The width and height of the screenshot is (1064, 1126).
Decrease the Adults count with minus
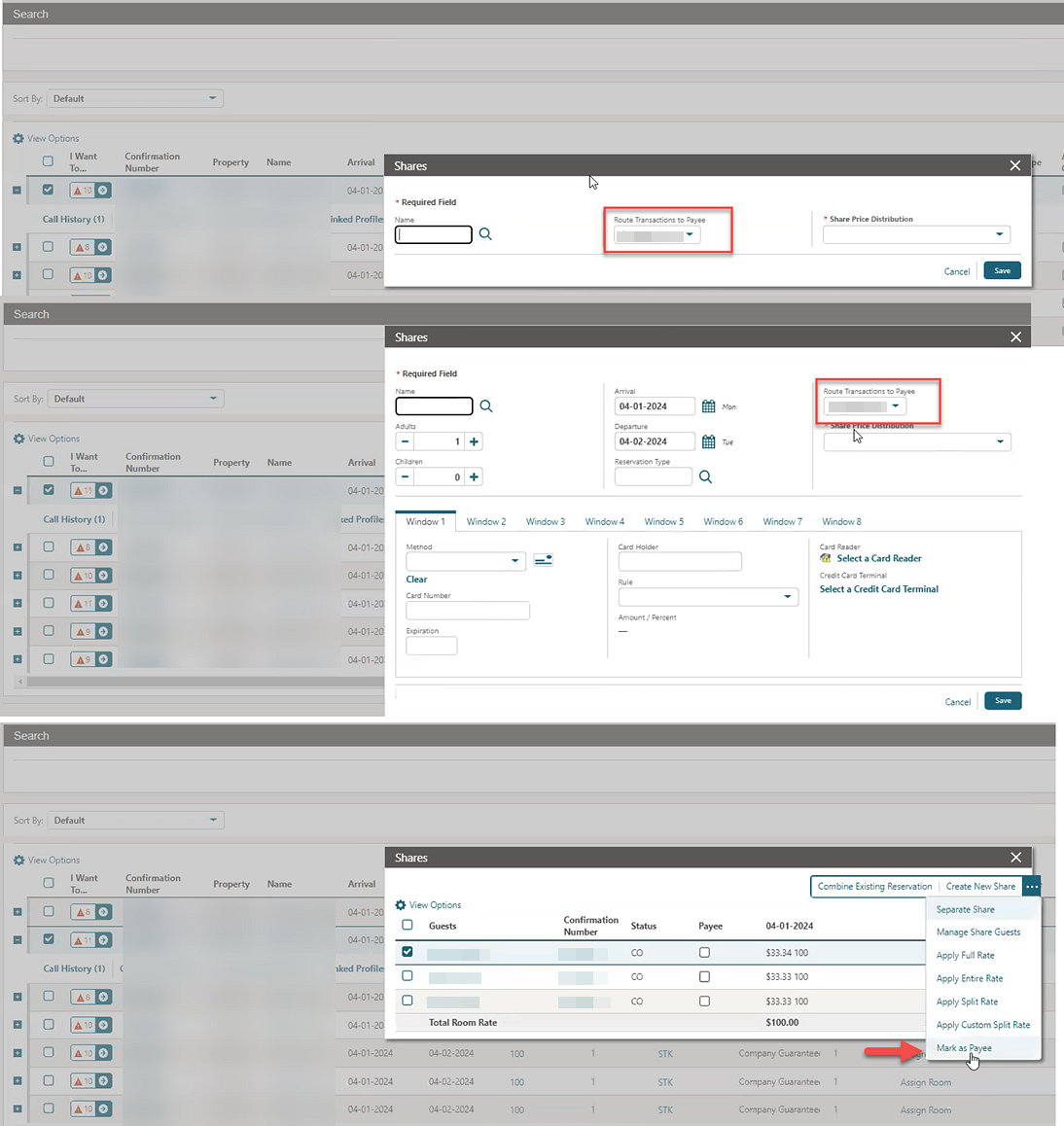point(406,441)
